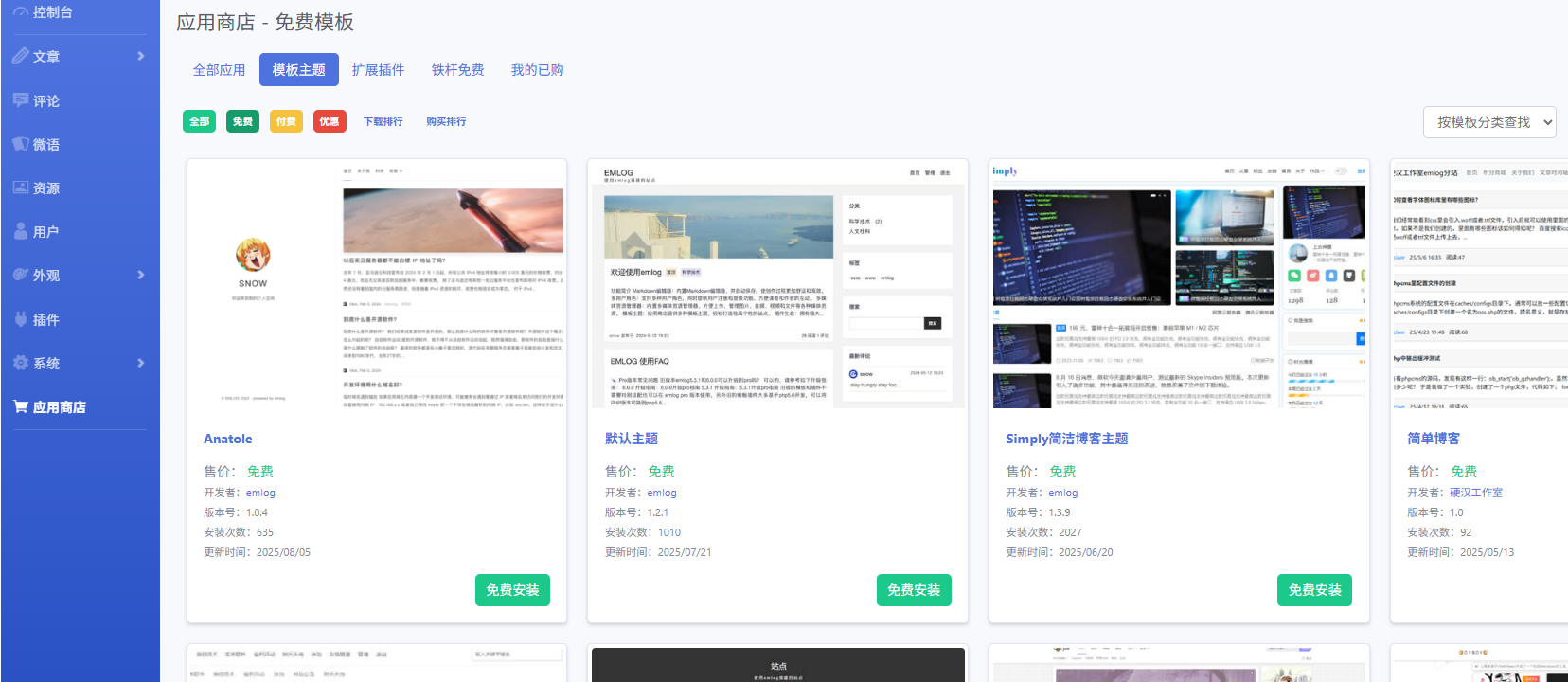
Task: Open the 资源 image icon in sidebar
Action: click(x=20, y=188)
